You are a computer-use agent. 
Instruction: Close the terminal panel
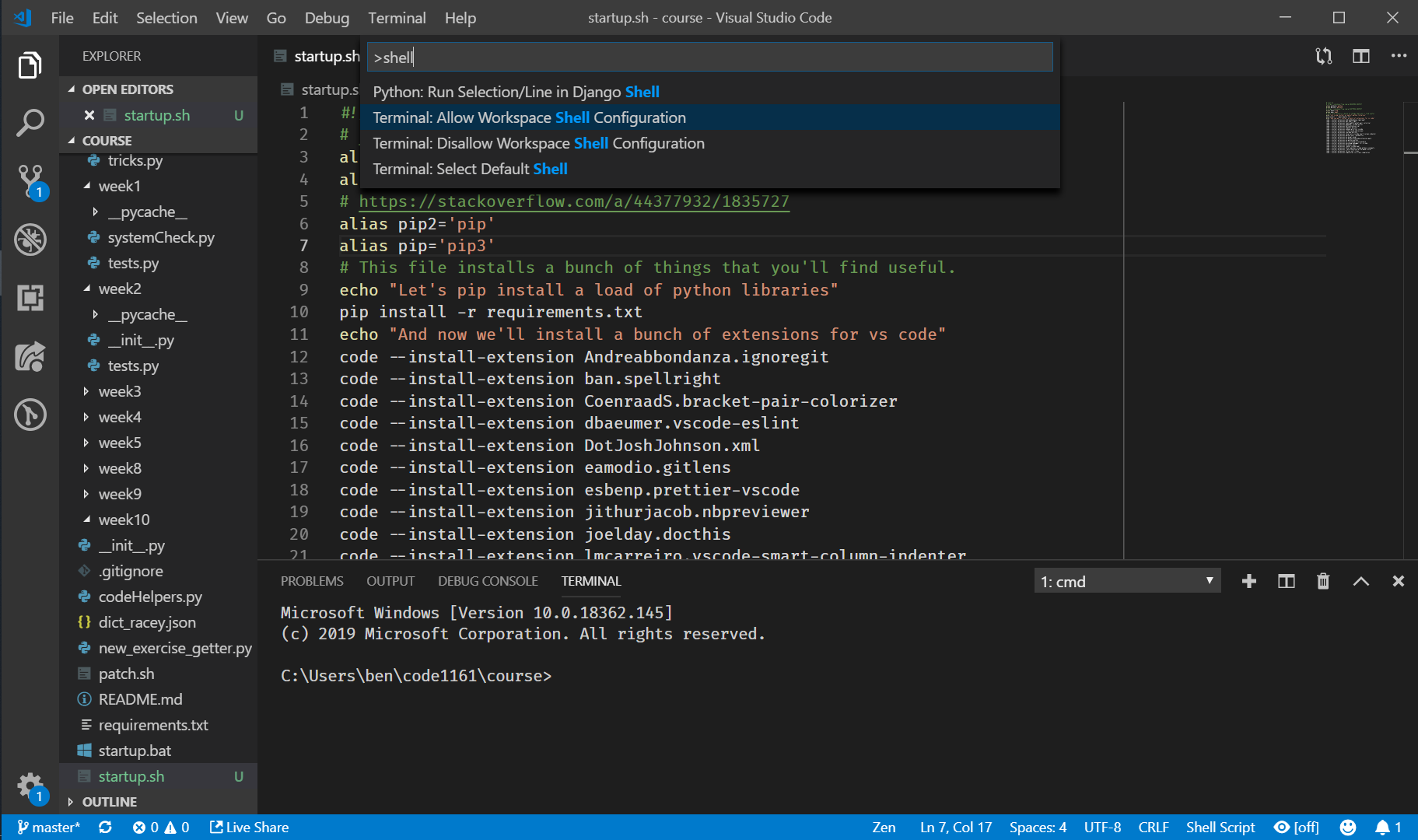pyautogui.click(x=1398, y=581)
